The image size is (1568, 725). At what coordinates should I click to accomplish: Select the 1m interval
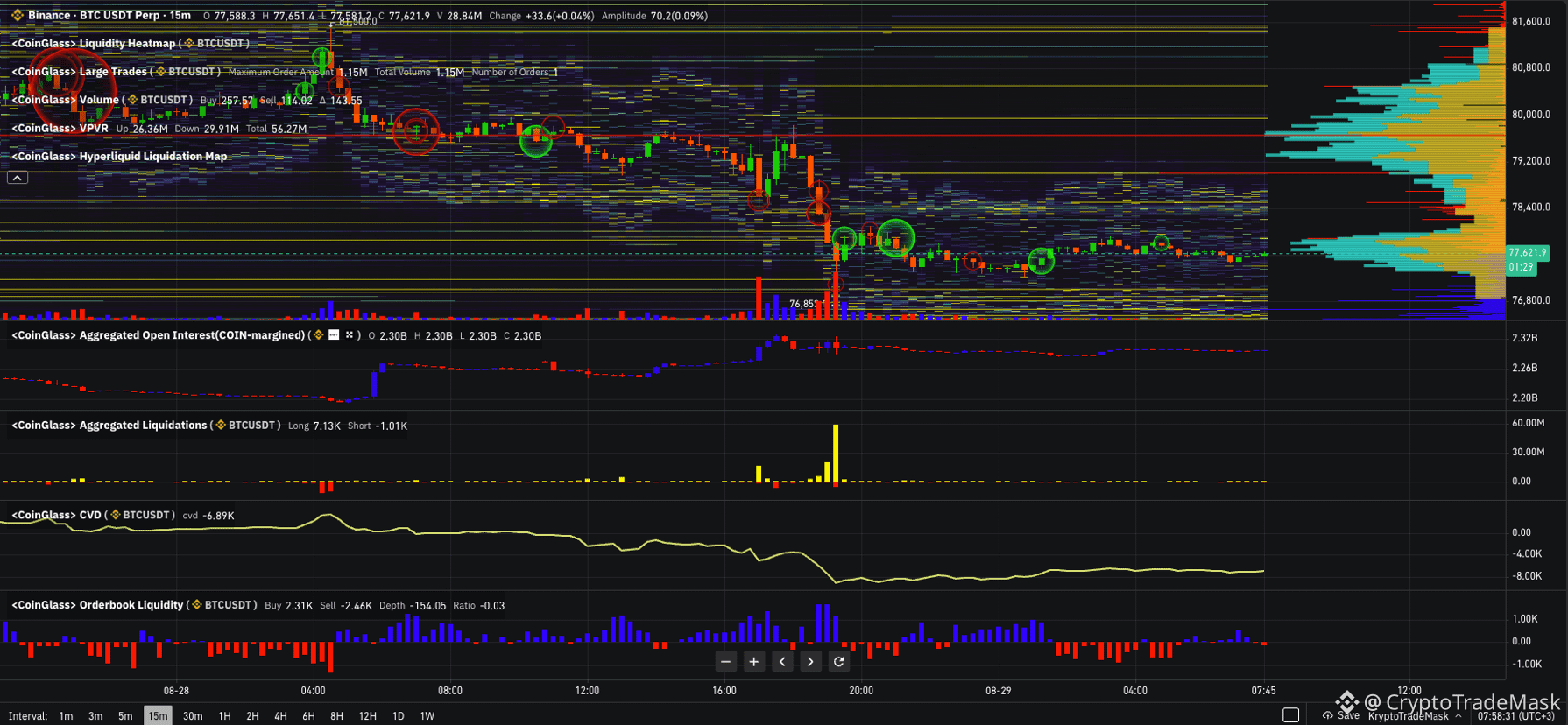coord(66,716)
